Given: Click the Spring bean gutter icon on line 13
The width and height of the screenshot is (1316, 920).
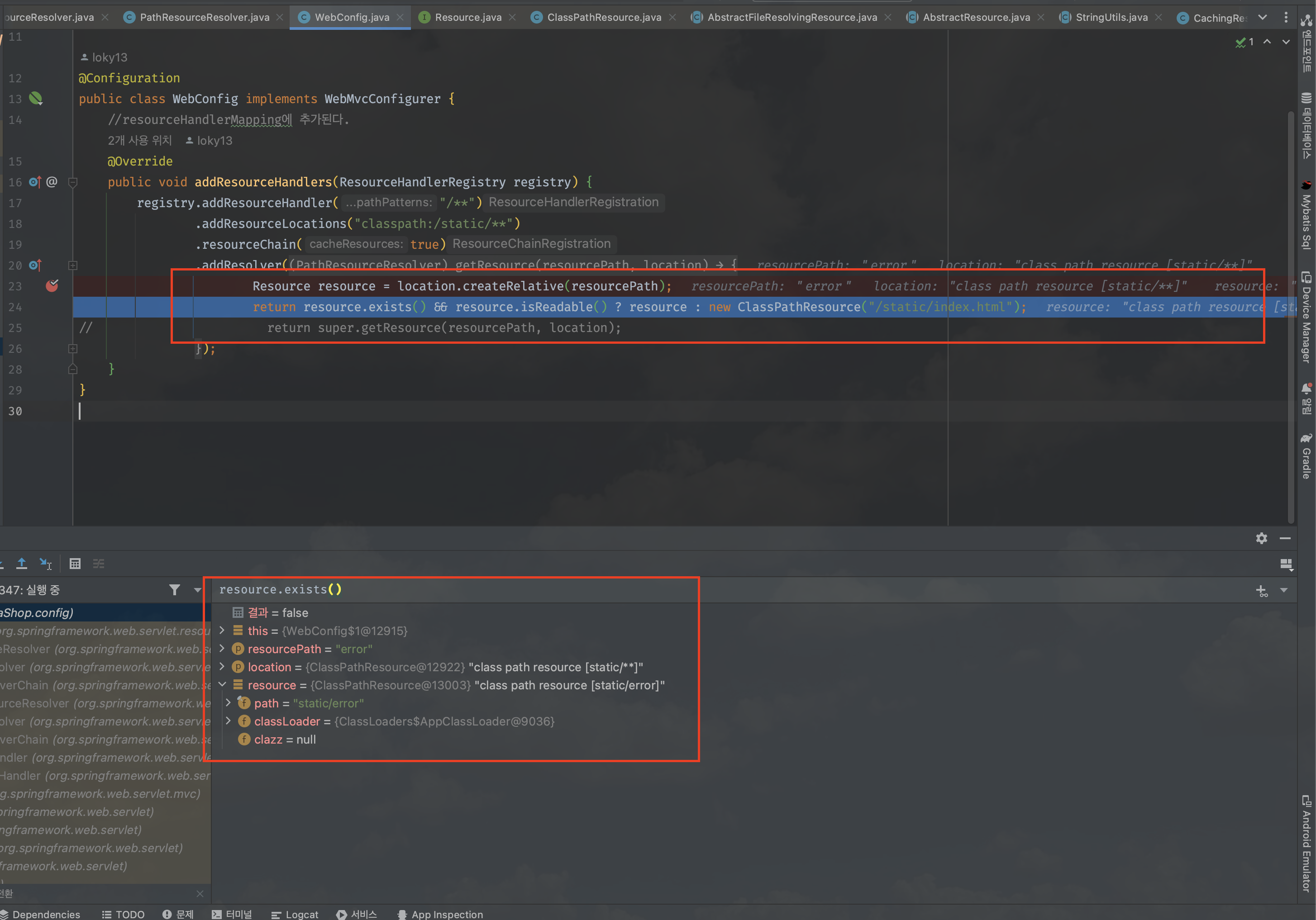Looking at the screenshot, I should tap(36, 99).
